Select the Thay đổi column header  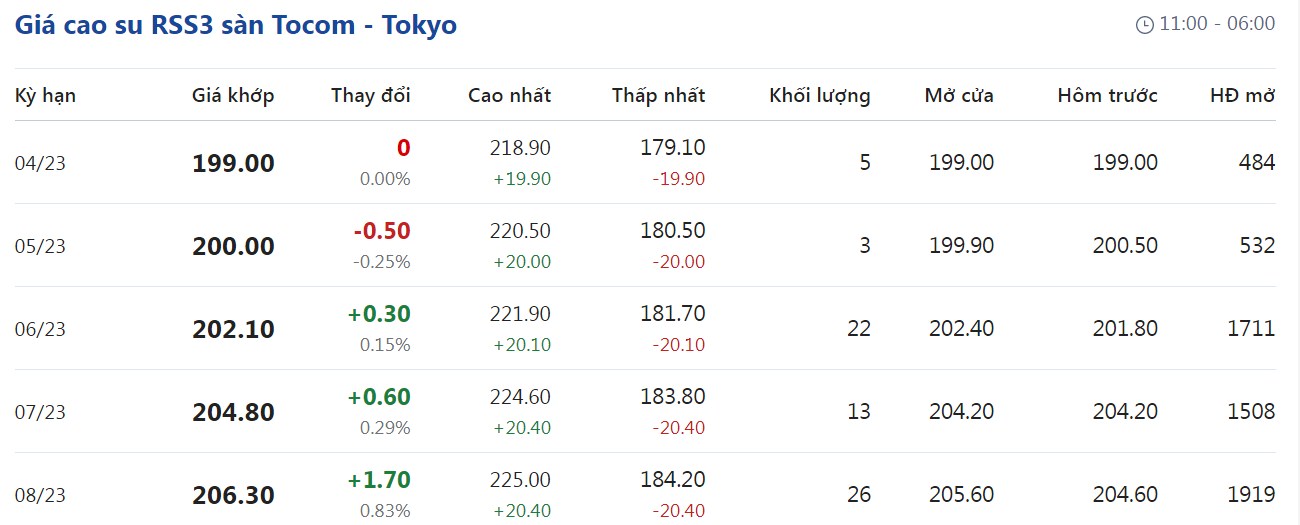click(x=370, y=96)
